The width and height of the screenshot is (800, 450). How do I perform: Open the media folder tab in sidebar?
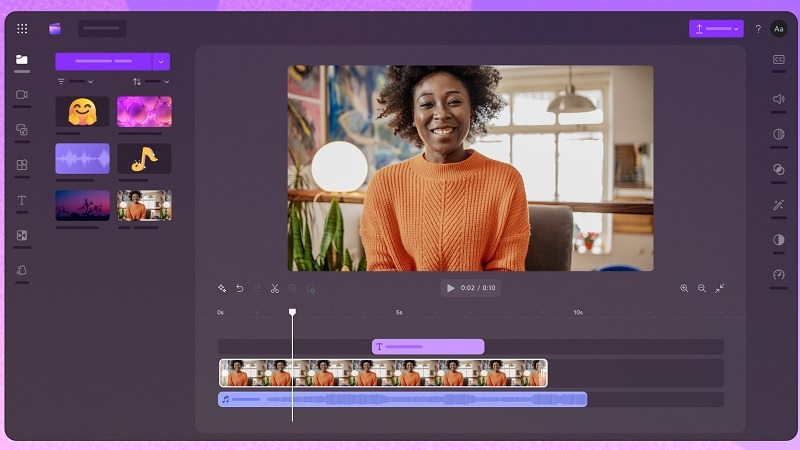click(21, 60)
